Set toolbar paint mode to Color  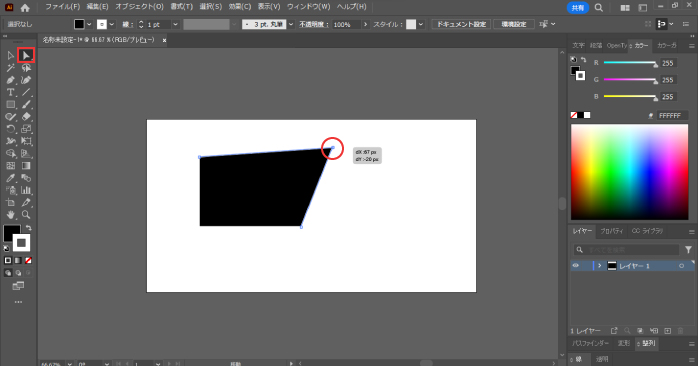[8, 260]
